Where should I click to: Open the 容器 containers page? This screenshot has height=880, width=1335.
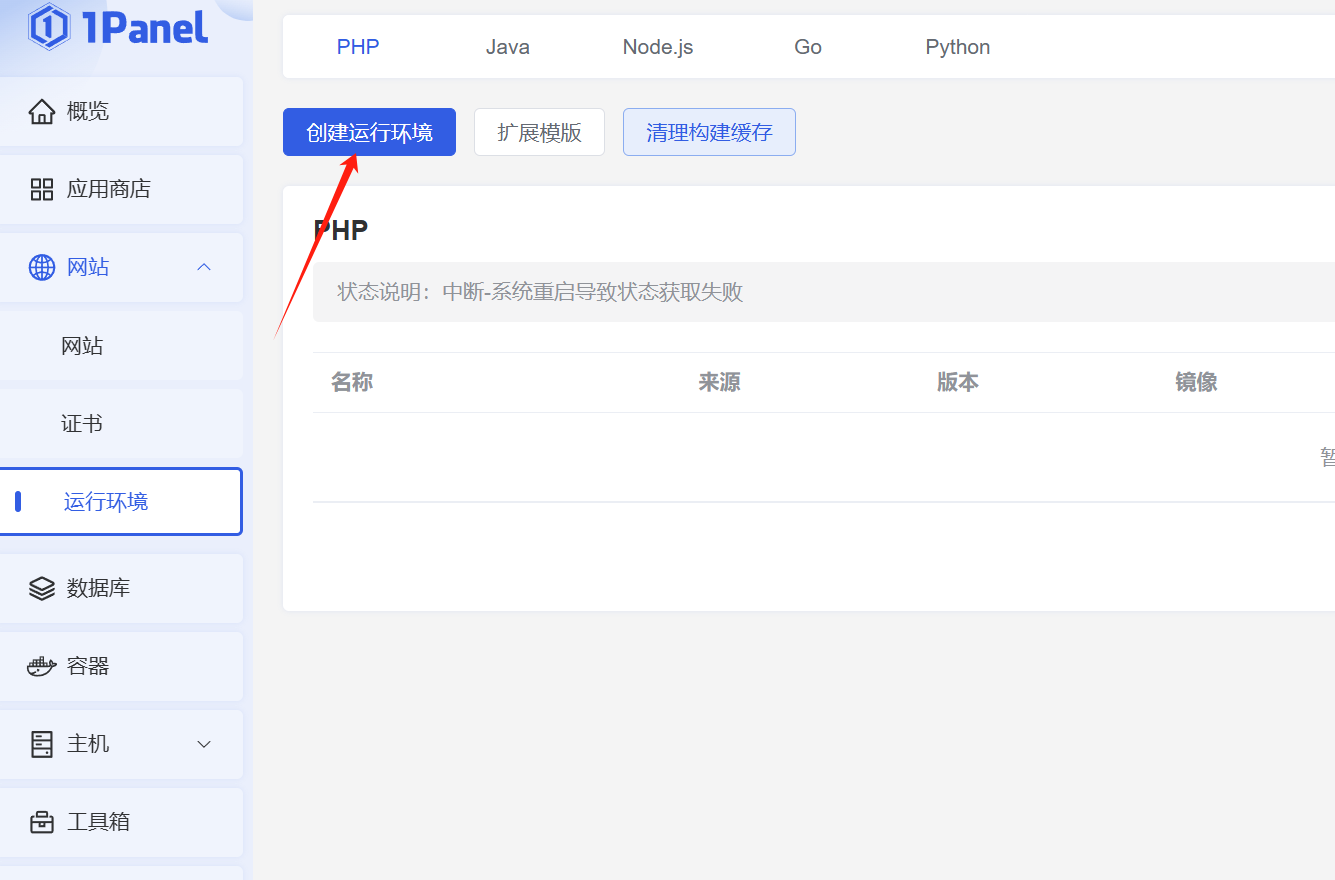coord(121,666)
